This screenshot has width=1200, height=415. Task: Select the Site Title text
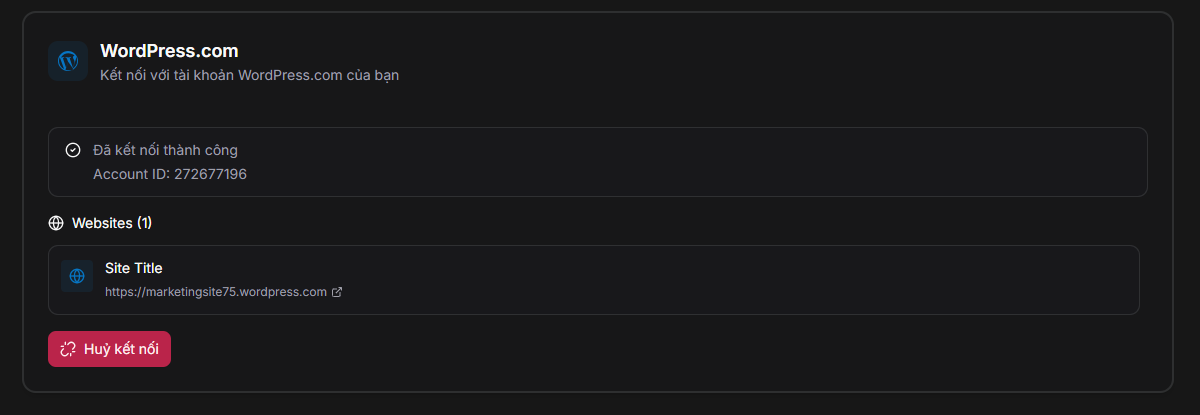(134, 268)
